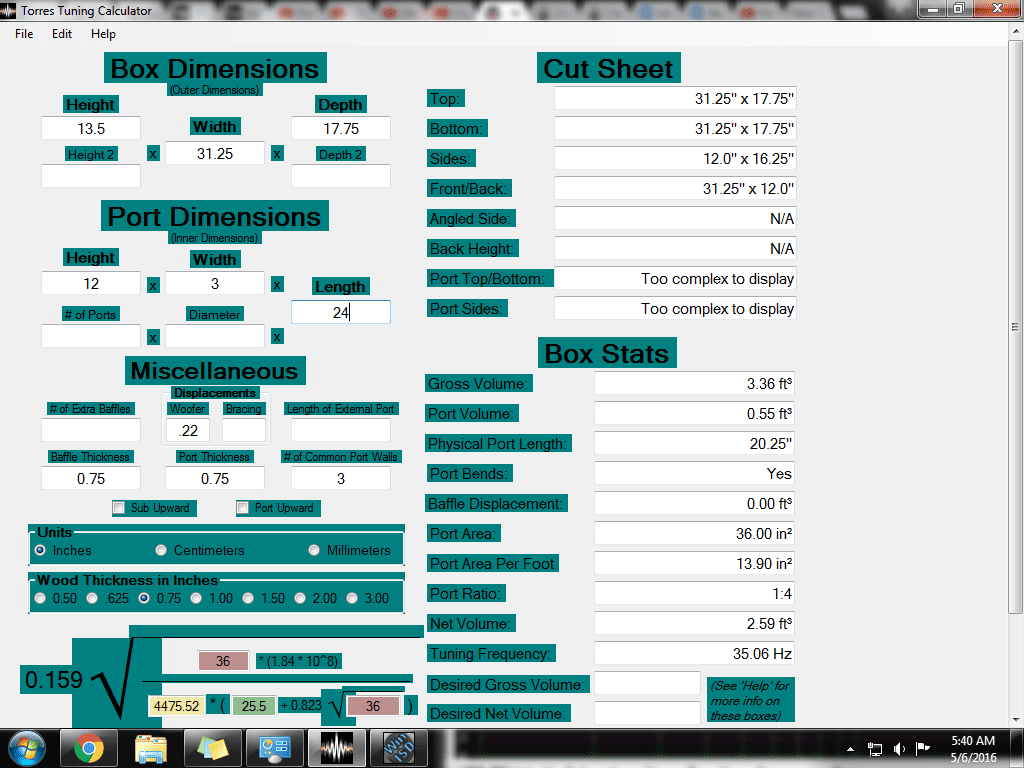Click the Physical Port Length value 20.25"

694,443
